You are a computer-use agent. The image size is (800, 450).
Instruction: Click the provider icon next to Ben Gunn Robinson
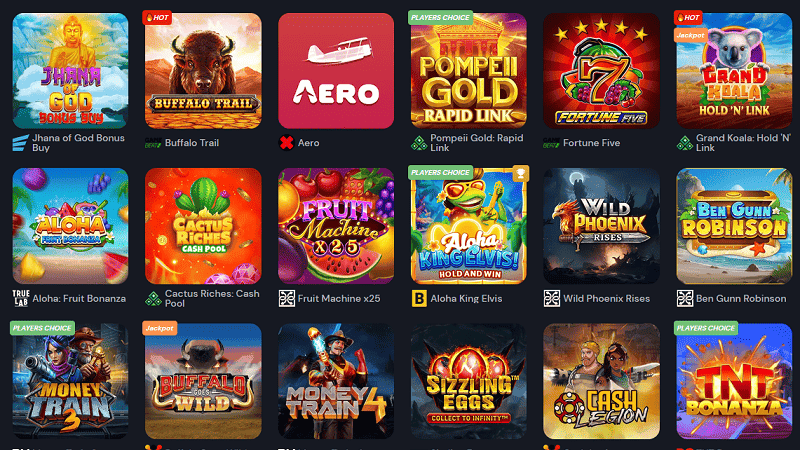click(685, 298)
